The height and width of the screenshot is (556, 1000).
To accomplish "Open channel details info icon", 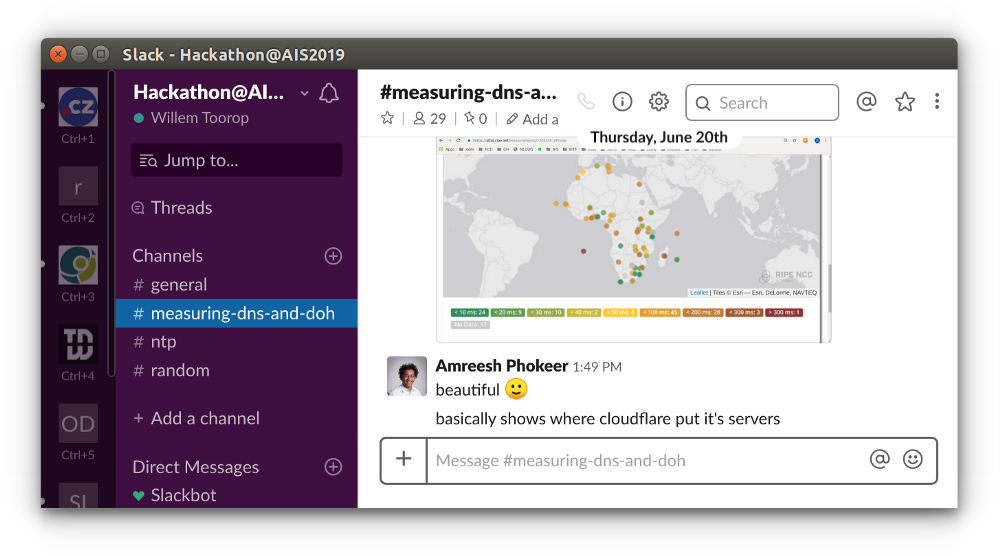I will point(622,101).
